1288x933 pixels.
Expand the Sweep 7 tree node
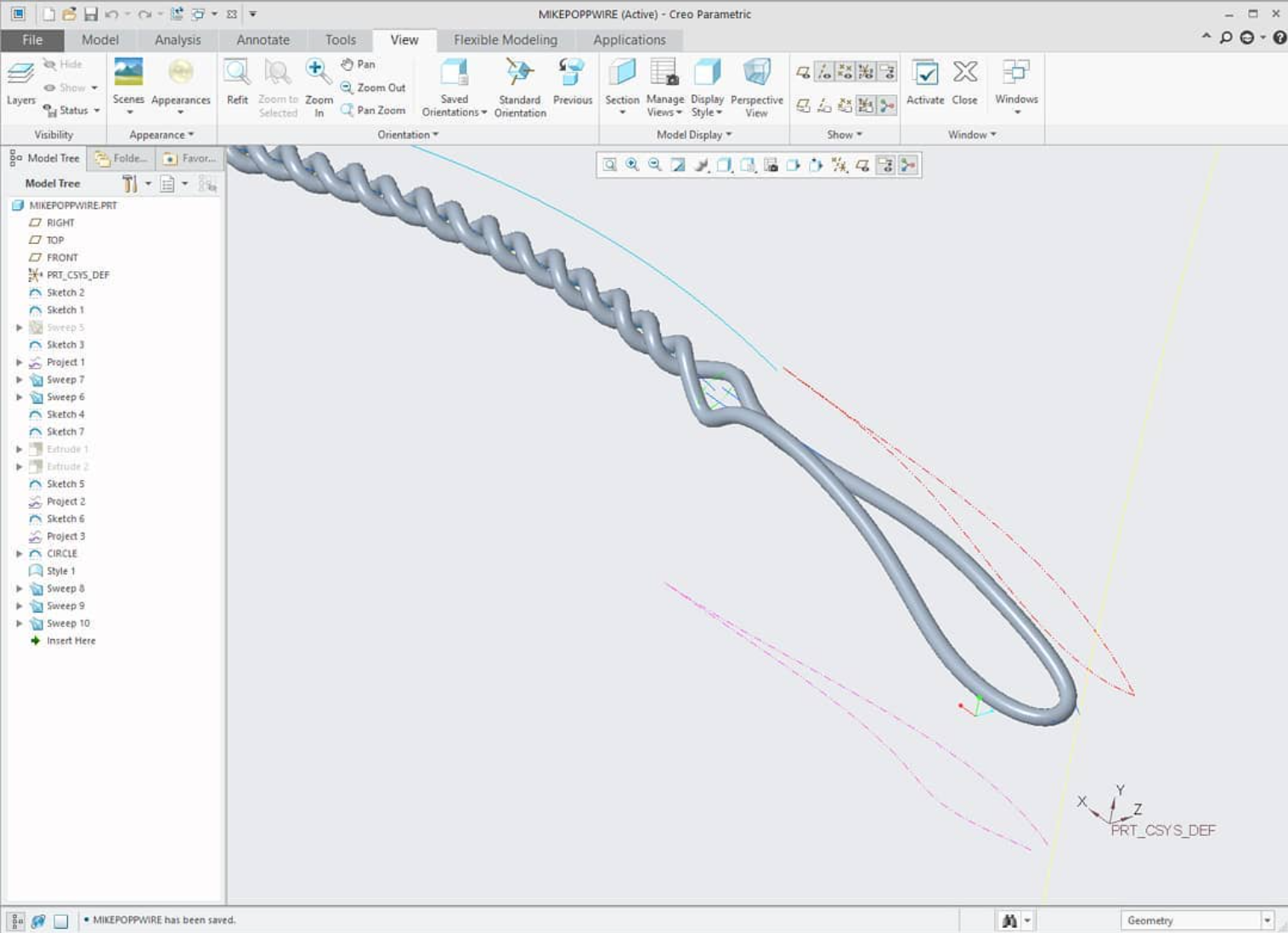pyautogui.click(x=20, y=379)
